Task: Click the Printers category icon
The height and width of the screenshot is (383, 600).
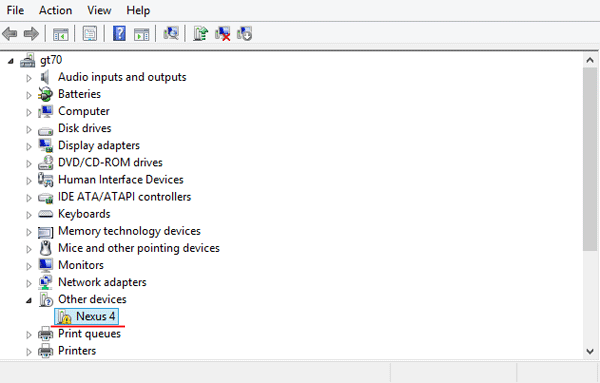Action: (x=46, y=351)
